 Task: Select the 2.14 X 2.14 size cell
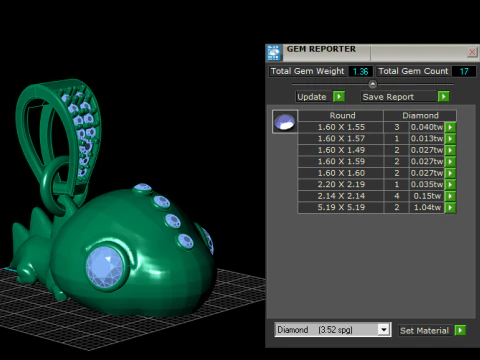(341, 196)
